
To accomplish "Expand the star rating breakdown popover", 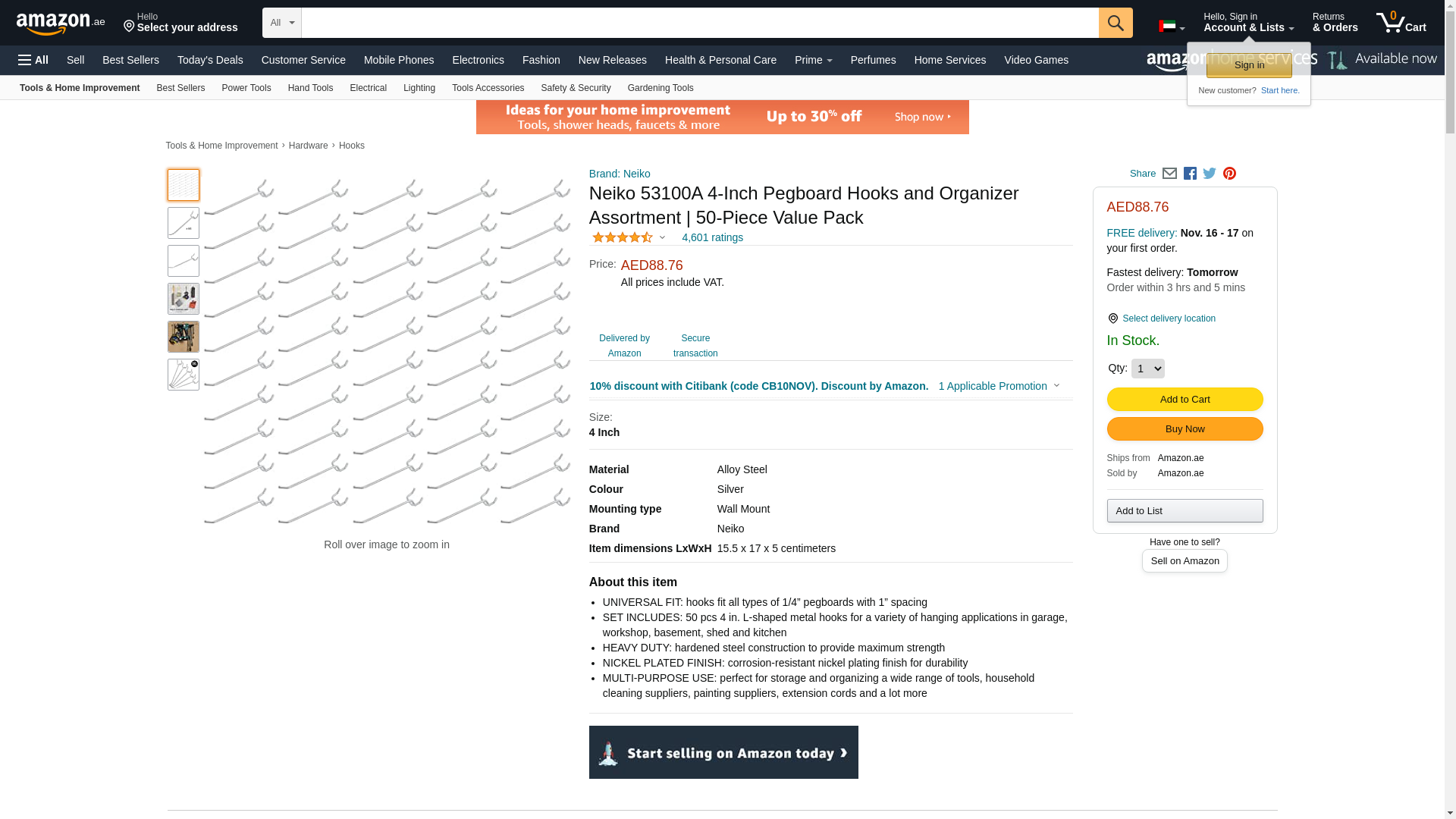I will click(x=629, y=238).
